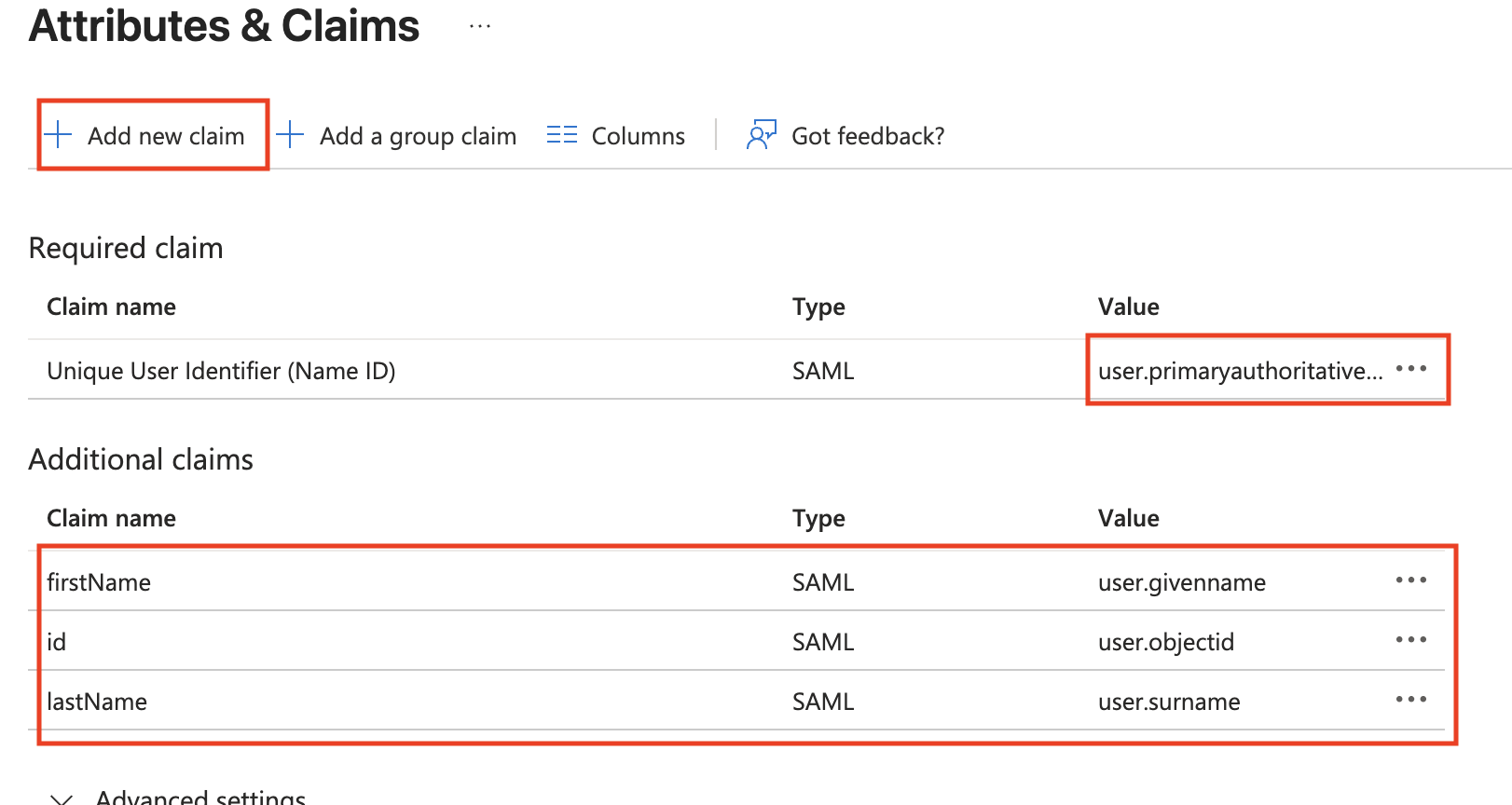Click the Got feedback? link text
The image size is (1512, 805).
tap(868, 136)
